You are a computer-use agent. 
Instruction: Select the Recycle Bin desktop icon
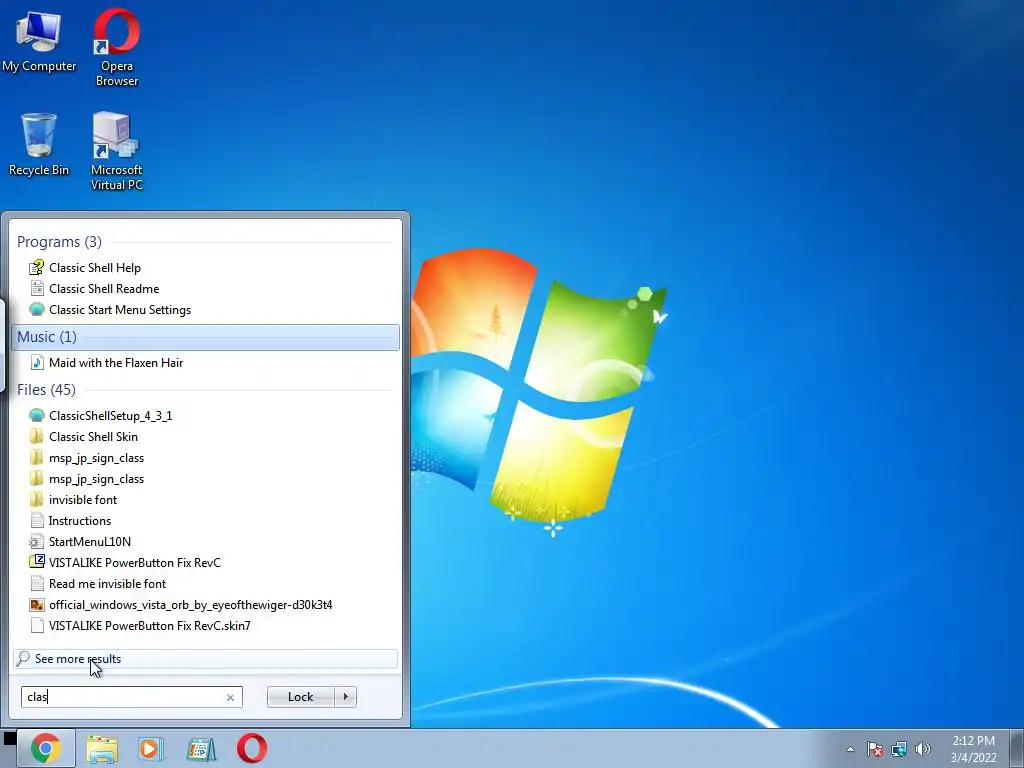[39, 144]
